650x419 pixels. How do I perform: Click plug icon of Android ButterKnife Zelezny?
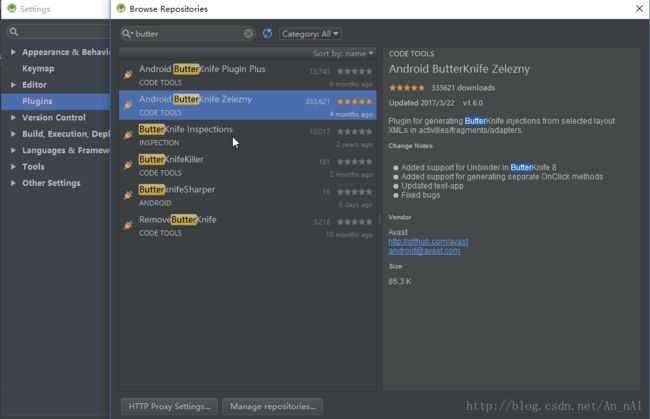pos(128,105)
